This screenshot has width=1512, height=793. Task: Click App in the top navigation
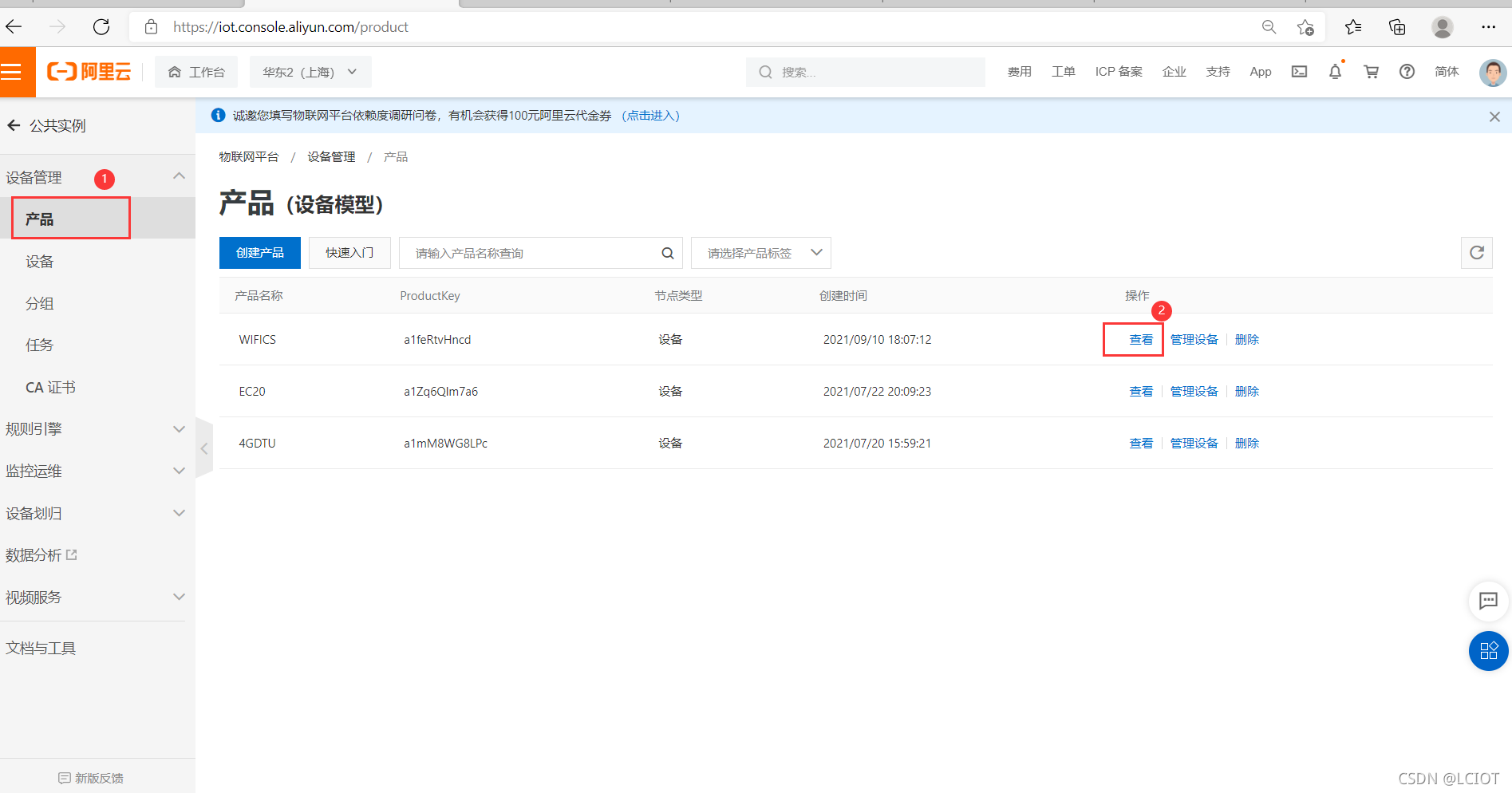1261,72
